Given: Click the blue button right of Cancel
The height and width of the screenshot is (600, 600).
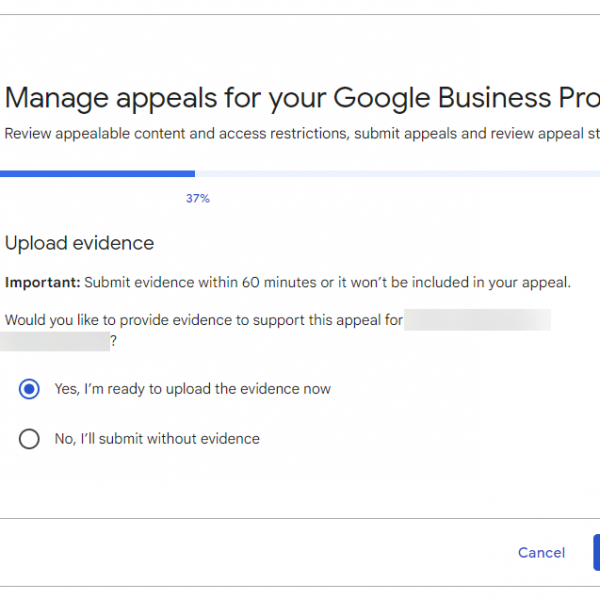Looking at the screenshot, I should tap(596, 552).
